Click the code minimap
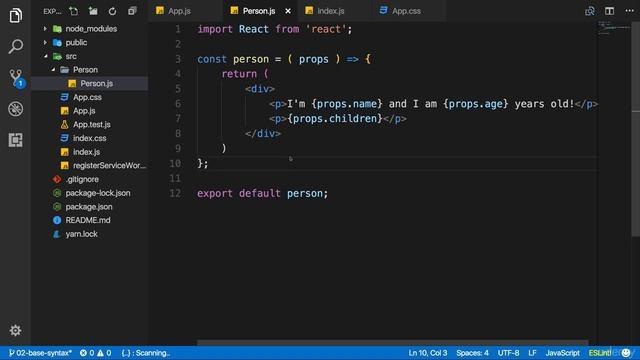 tap(615, 29)
